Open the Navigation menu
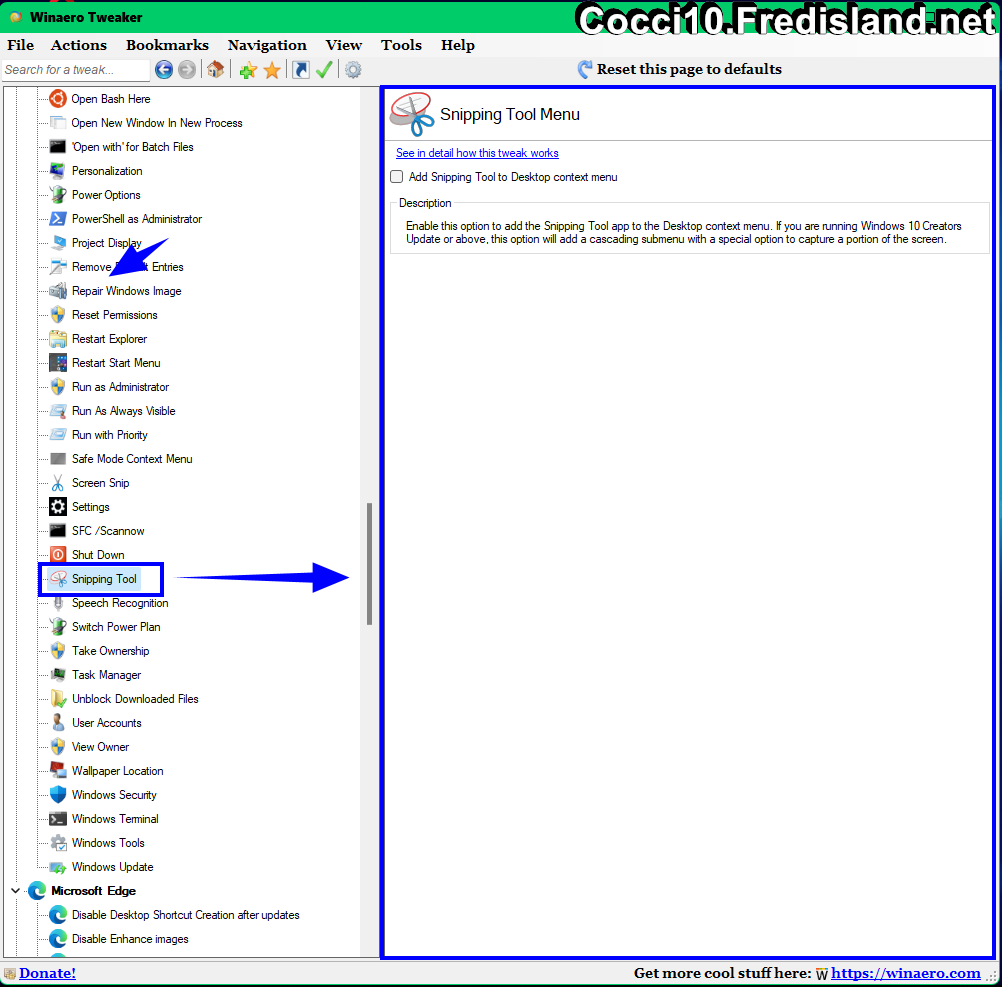Image resolution: width=1002 pixels, height=987 pixels. pos(267,45)
